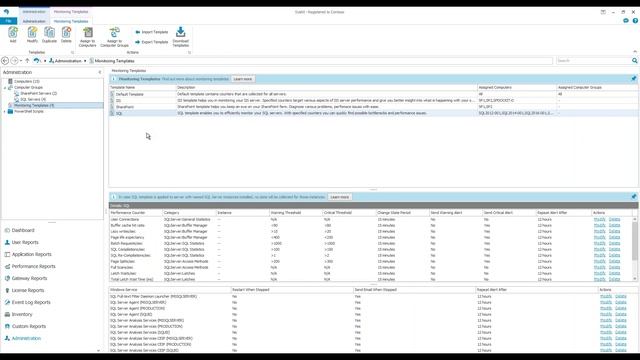640x360 pixels.
Task: Click Import Template in the ribbon
Action: [x=151, y=32]
